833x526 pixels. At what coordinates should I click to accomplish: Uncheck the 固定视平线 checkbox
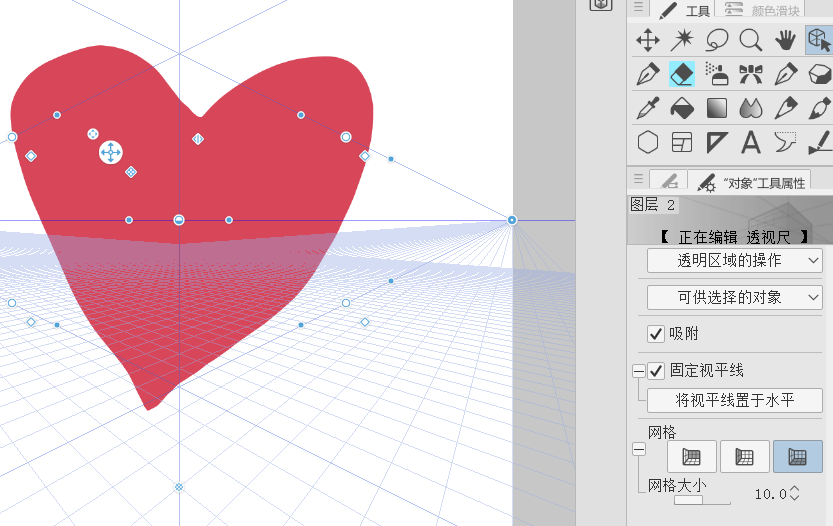coord(656,370)
